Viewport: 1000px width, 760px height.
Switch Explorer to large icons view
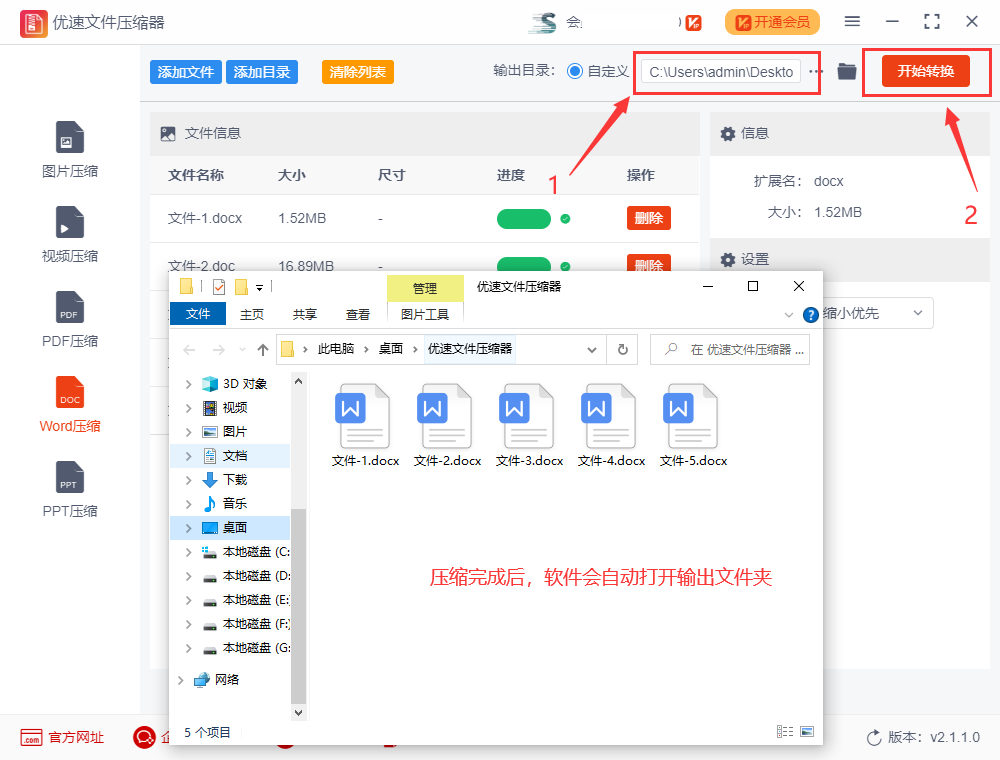(x=807, y=731)
